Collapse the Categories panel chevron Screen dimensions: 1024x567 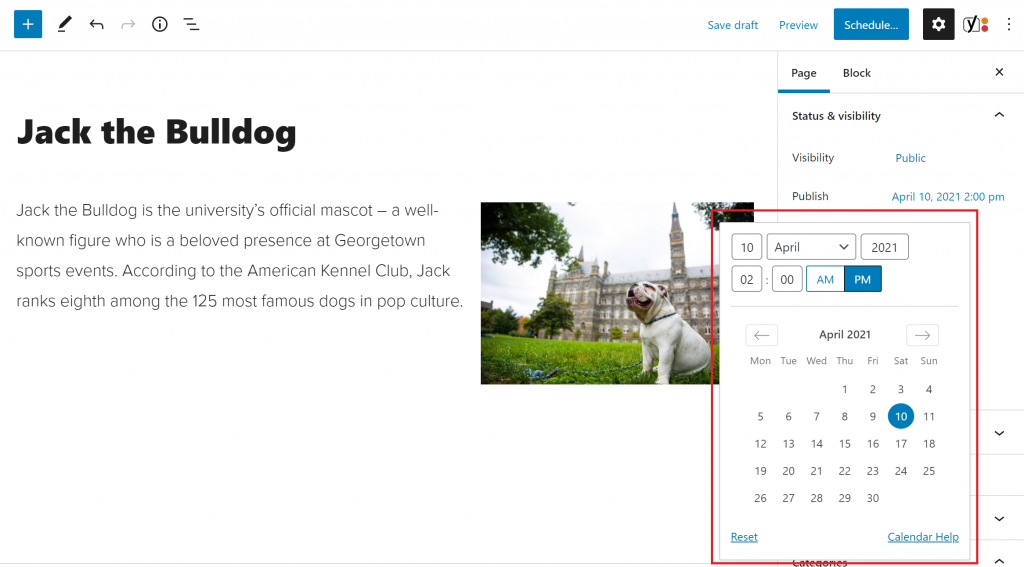(x=999, y=560)
